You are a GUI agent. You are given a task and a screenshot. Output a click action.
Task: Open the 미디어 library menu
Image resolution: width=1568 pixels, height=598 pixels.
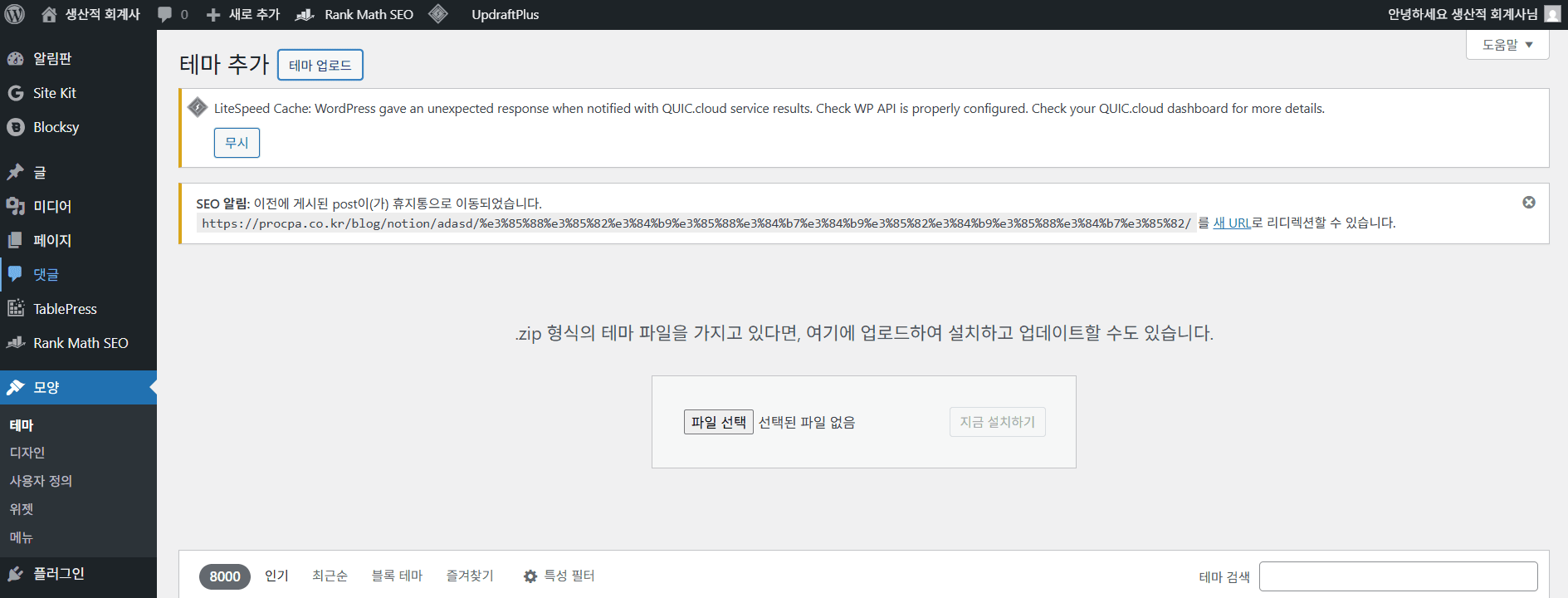pyautogui.click(x=51, y=206)
